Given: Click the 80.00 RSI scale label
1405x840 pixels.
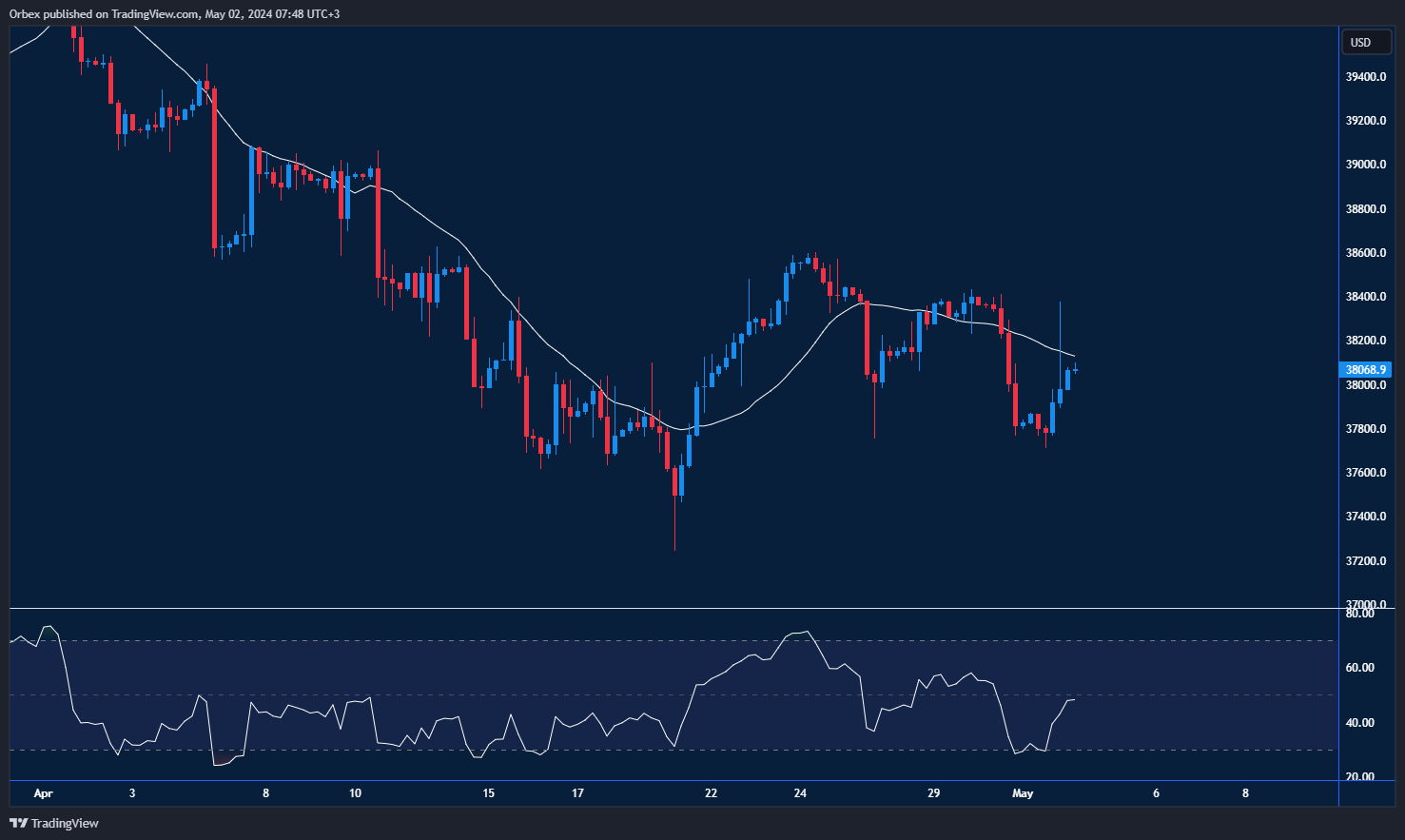Looking at the screenshot, I should [x=1360, y=614].
